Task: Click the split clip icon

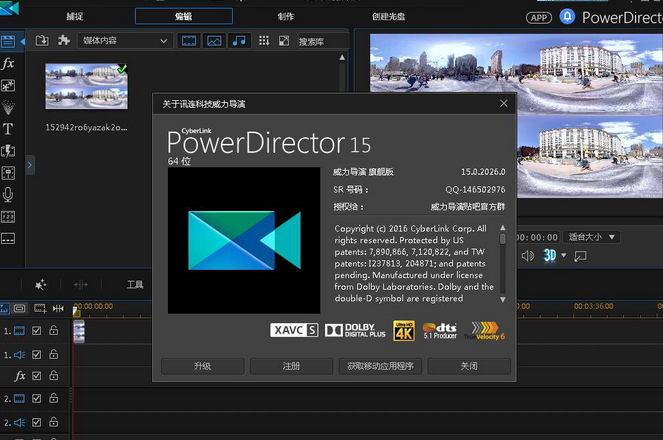Action: (x=80, y=284)
